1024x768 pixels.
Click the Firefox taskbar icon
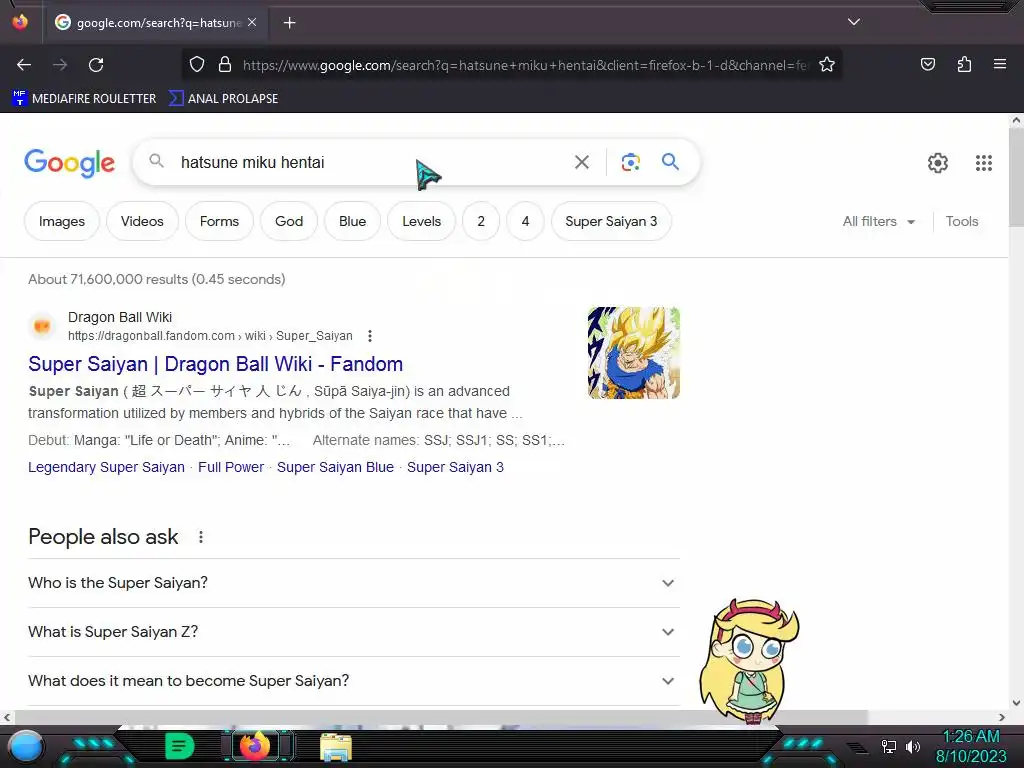(x=255, y=746)
